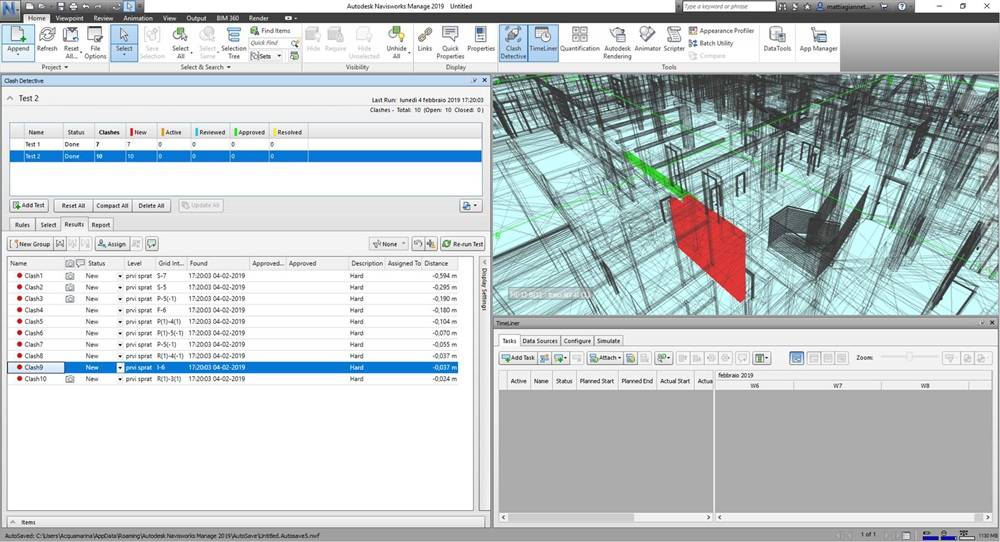Open the Sets dropdown

(x=266, y=56)
